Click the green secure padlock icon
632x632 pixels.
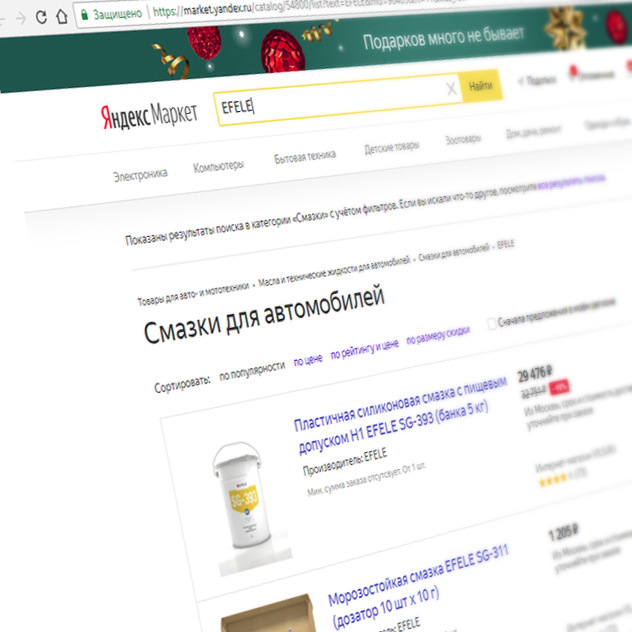coord(85,15)
